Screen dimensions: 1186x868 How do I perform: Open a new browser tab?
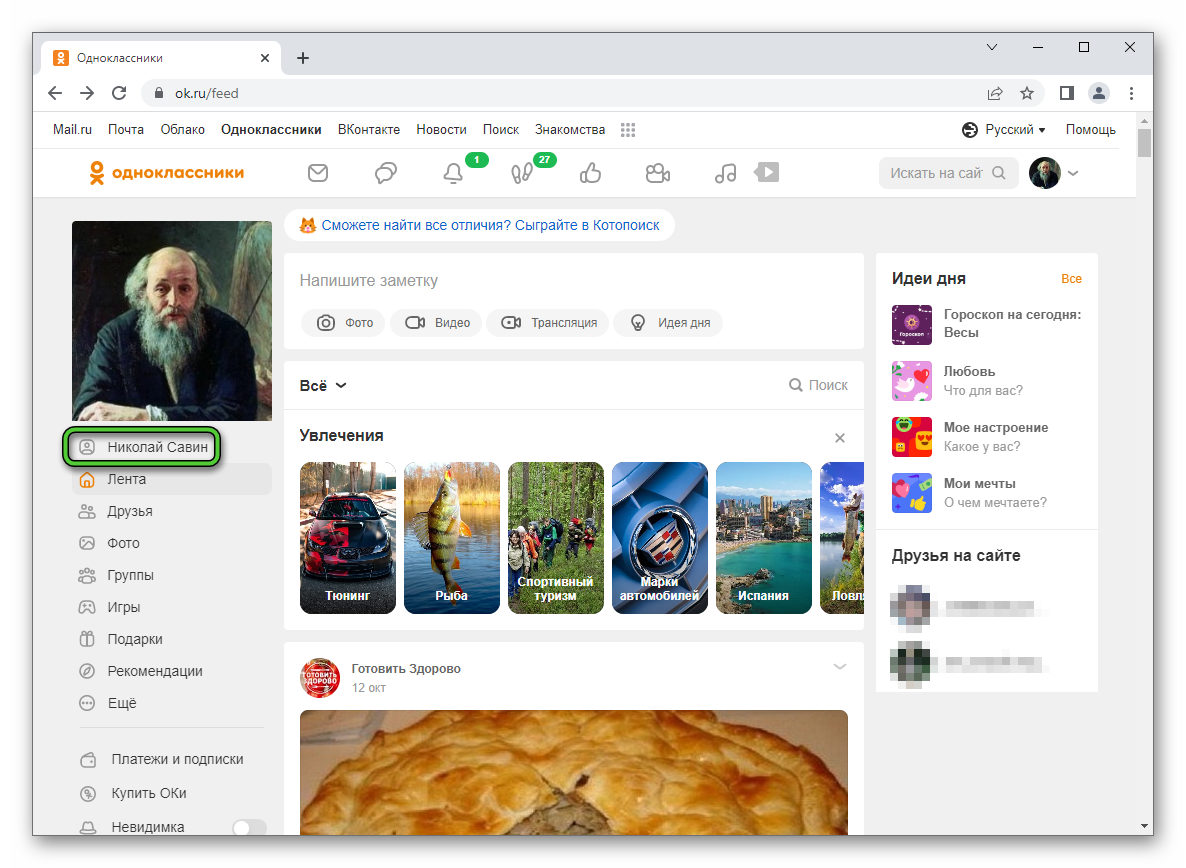(x=303, y=57)
